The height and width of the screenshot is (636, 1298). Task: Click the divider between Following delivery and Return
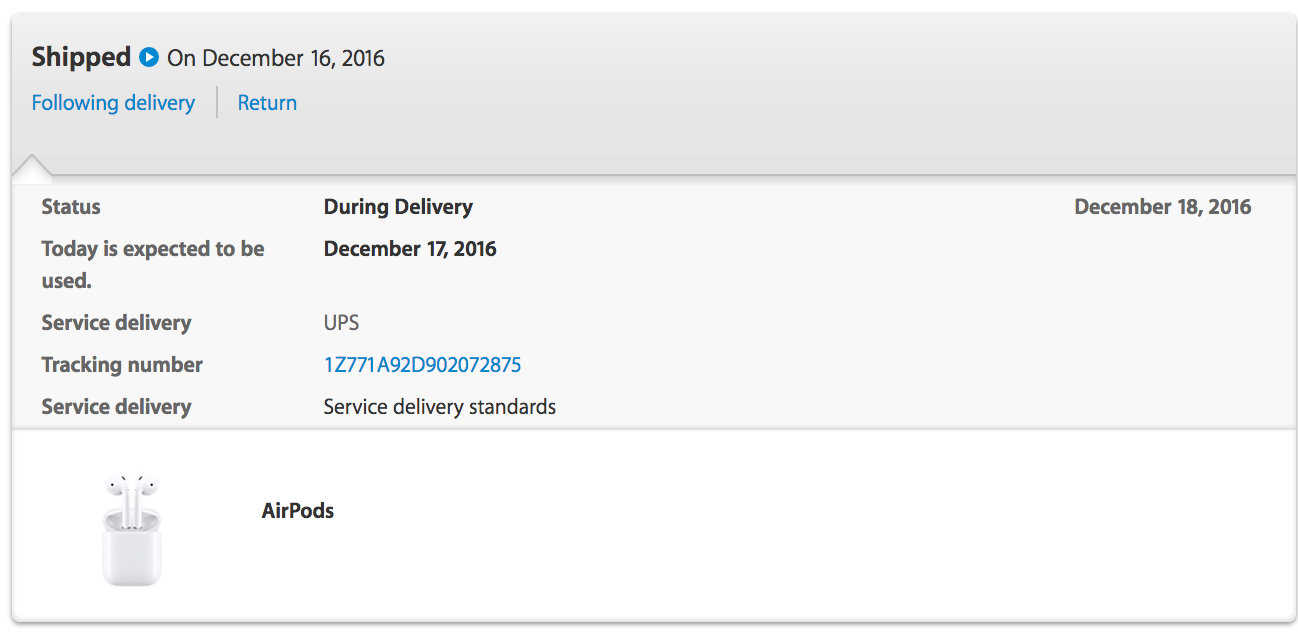pyautogui.click(x=217, y=102)
